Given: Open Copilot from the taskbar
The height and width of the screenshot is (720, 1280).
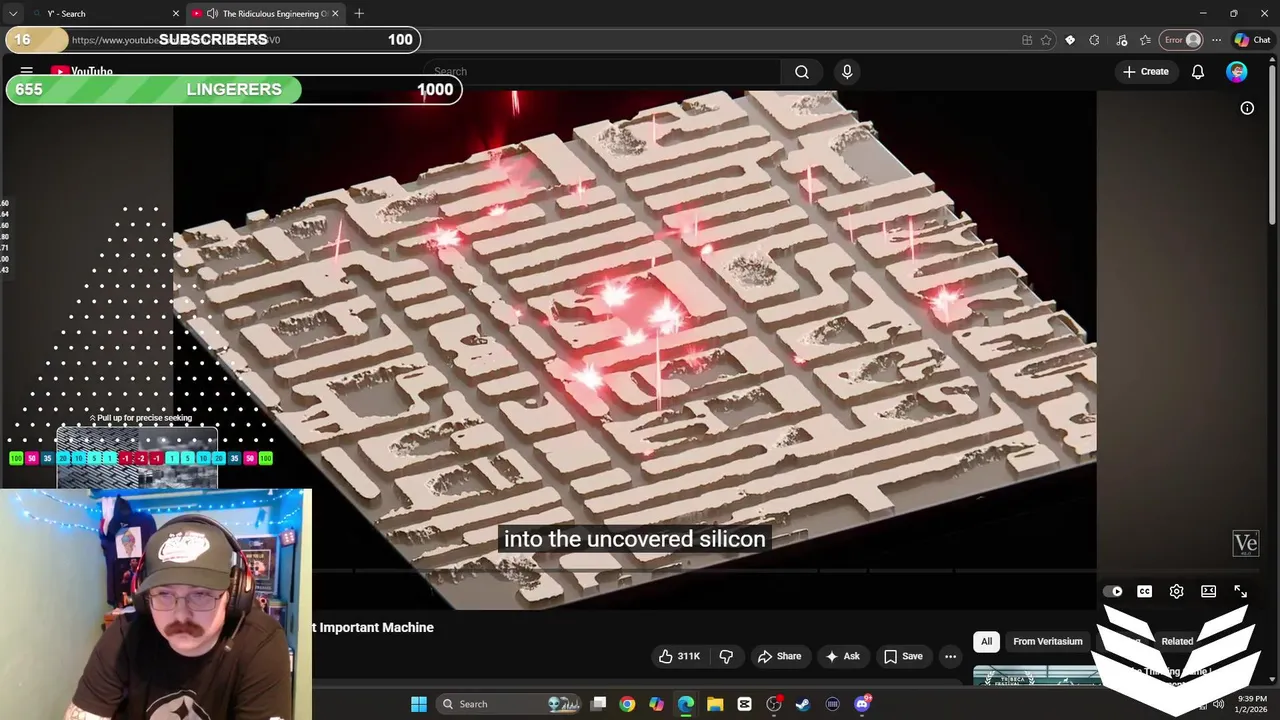Looking at the screenshot, I should tap(656, 704).
